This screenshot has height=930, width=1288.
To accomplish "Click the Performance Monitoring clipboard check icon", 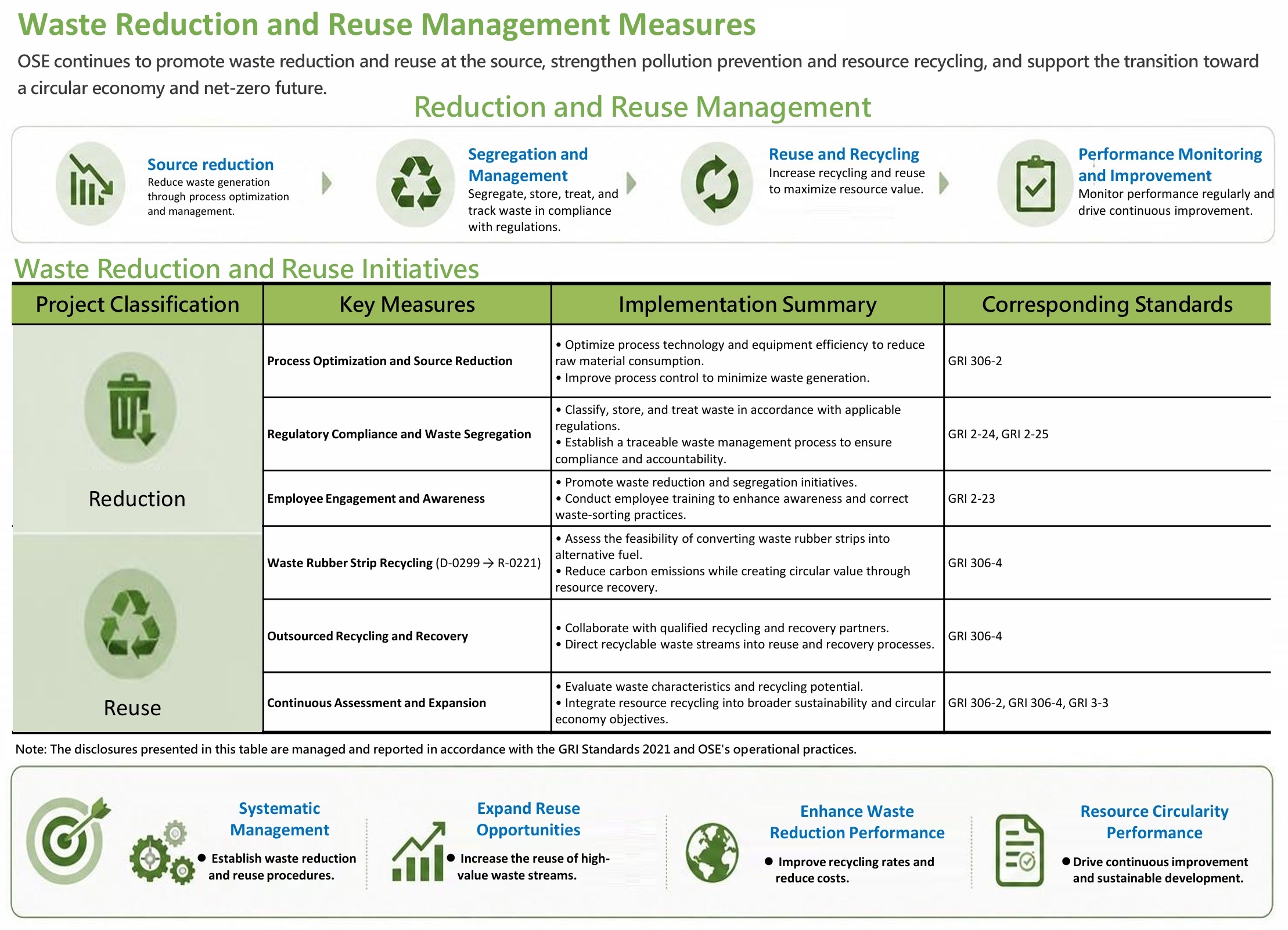I will coord(1035,183).
